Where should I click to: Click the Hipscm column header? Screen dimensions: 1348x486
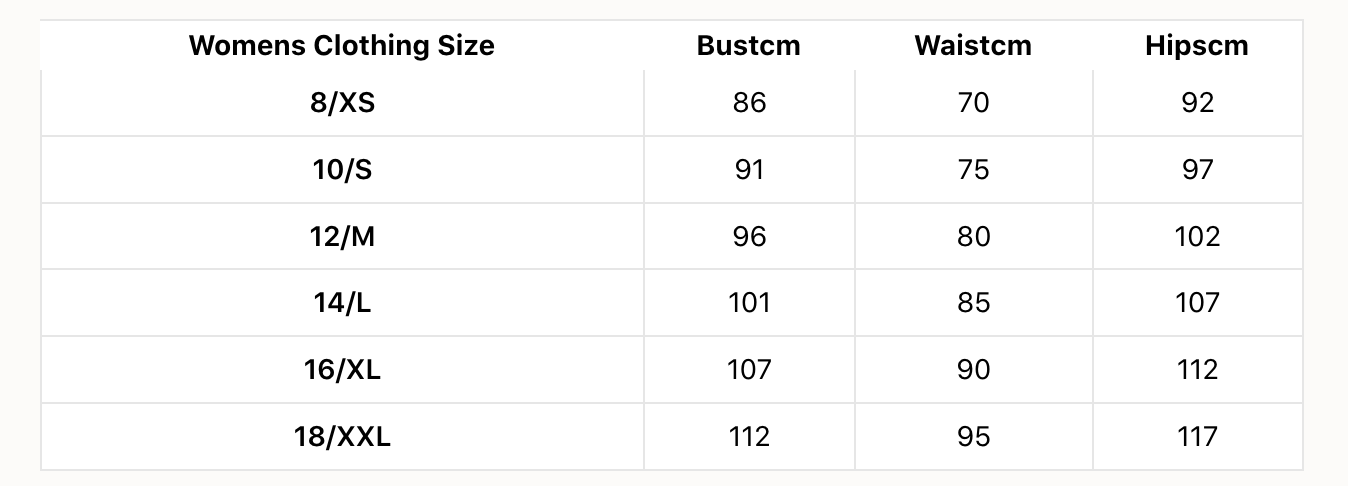point(1197,46)
